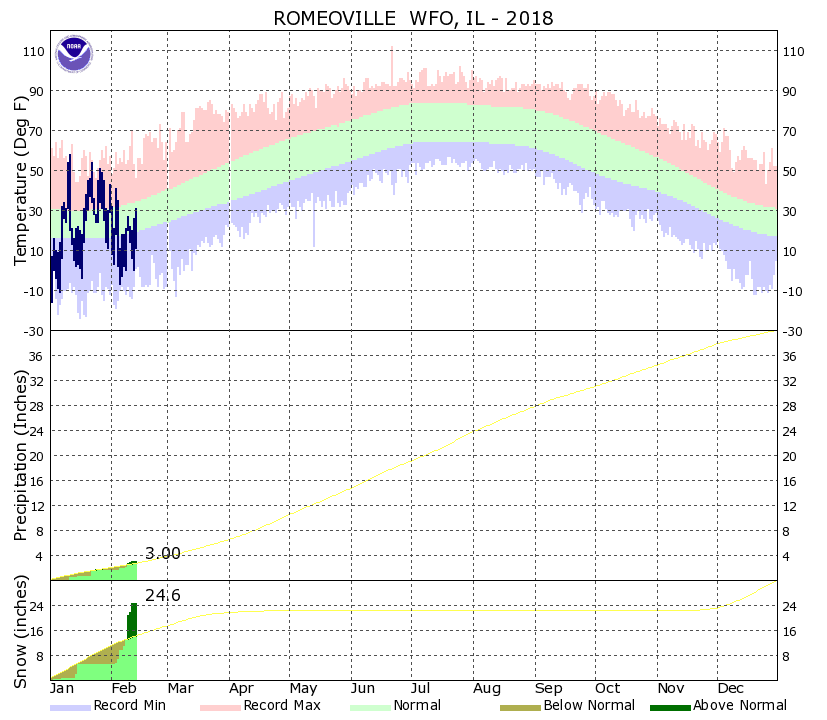Click the Snow (inches) axis title
Viewport: 827px width, 720px height.
(x=22, y=632)
